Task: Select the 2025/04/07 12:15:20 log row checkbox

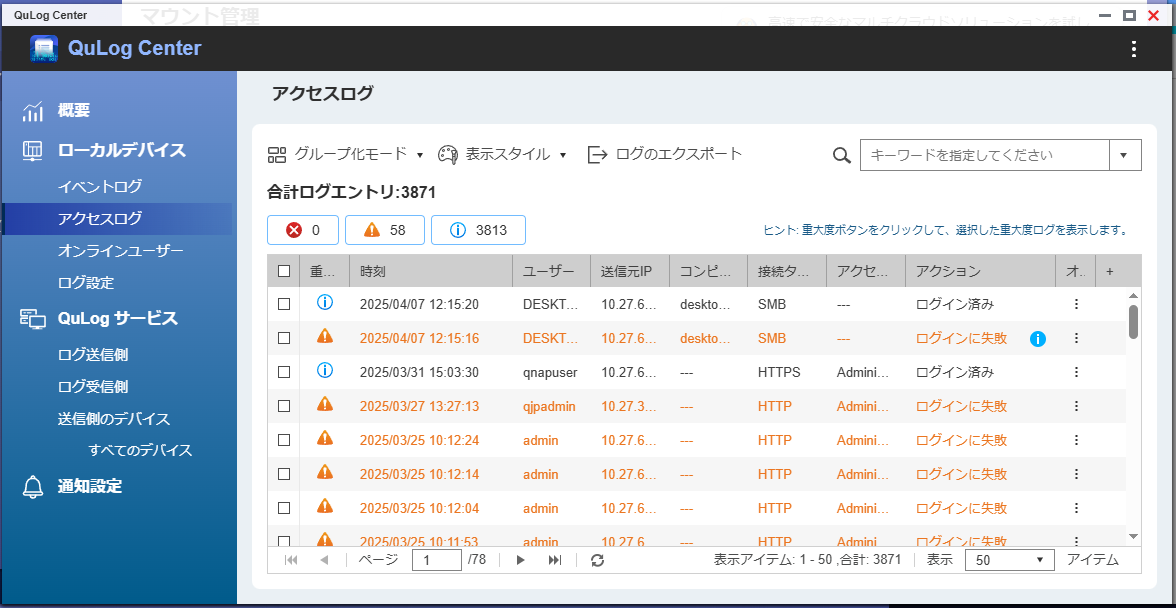Action: click(x=284, y=304)
